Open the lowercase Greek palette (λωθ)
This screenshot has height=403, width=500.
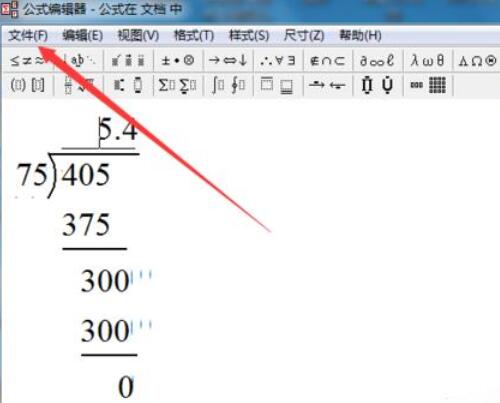428,61
